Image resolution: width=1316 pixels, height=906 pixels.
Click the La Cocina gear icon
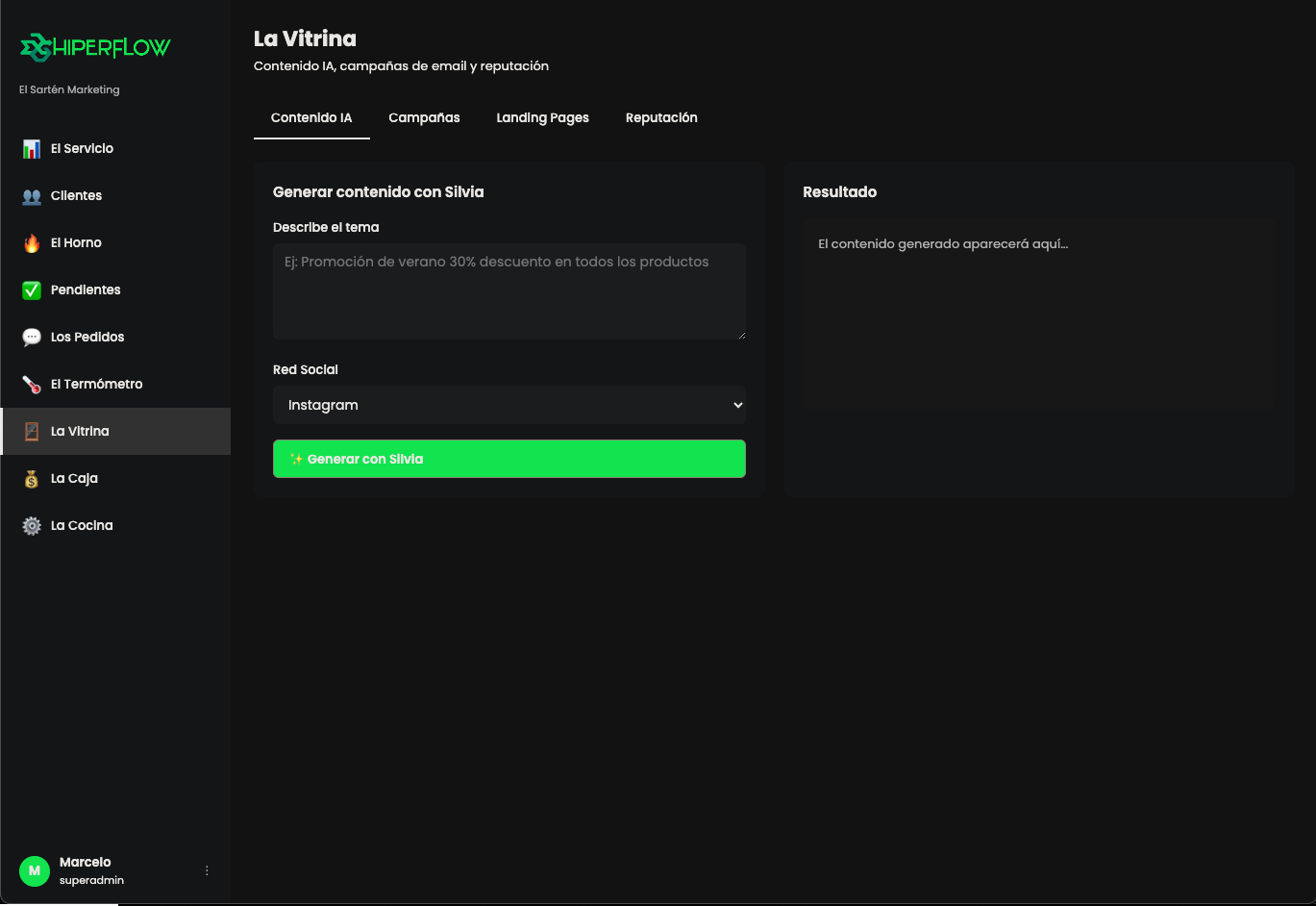point(32,526)
